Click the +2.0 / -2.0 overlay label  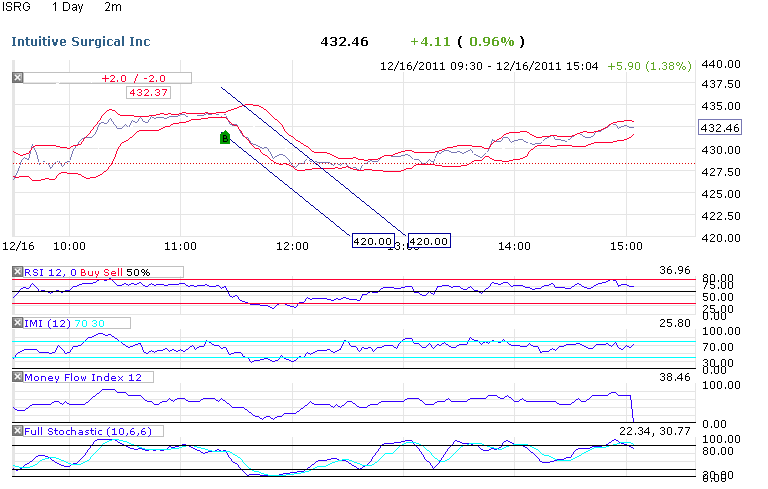click(133, 78)
